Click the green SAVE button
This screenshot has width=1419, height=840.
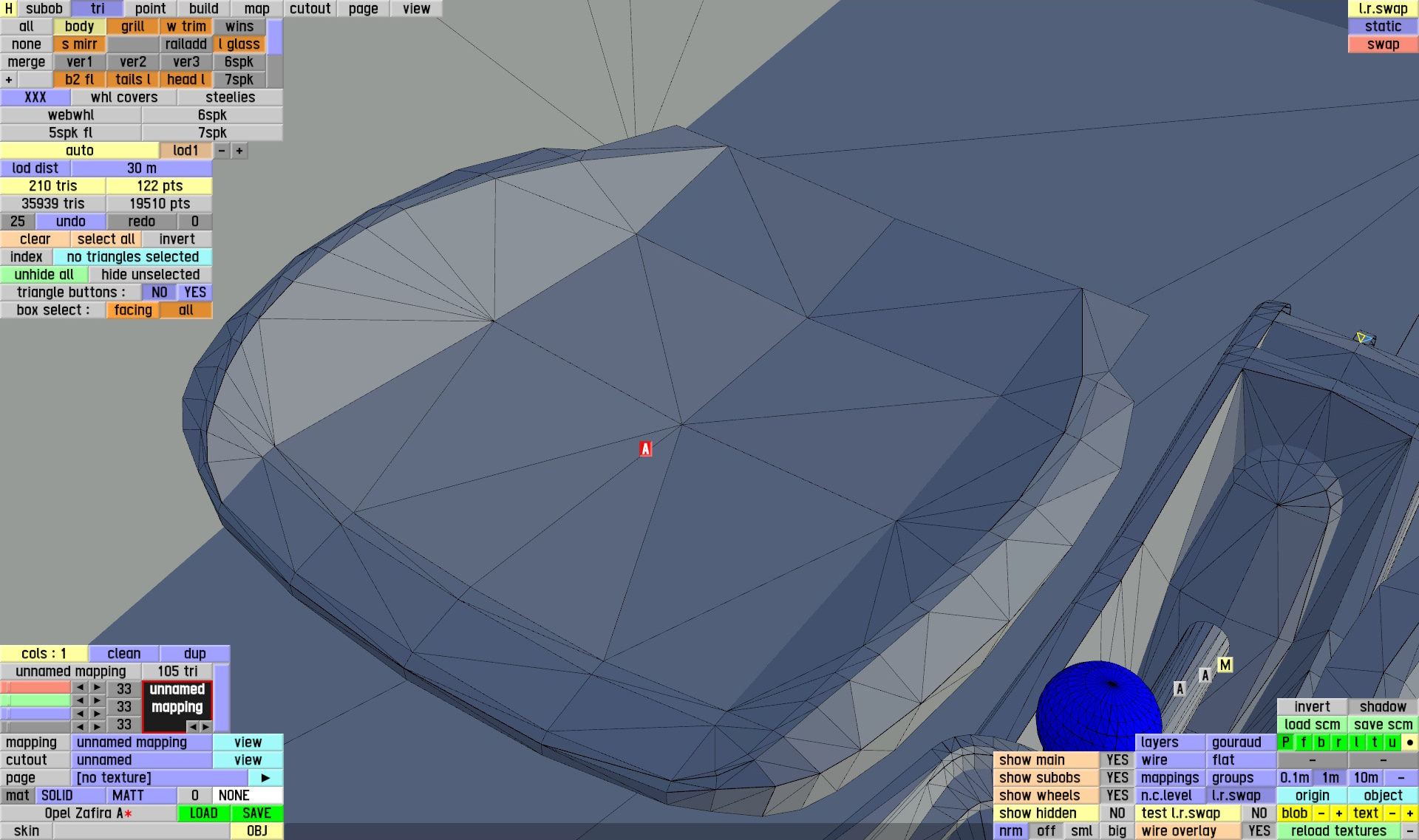(256, 813)
